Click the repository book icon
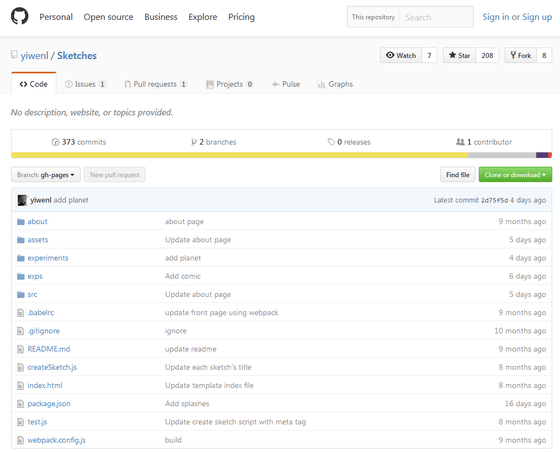The width and height of the screenshot is (560, 452). coord(14,55)
